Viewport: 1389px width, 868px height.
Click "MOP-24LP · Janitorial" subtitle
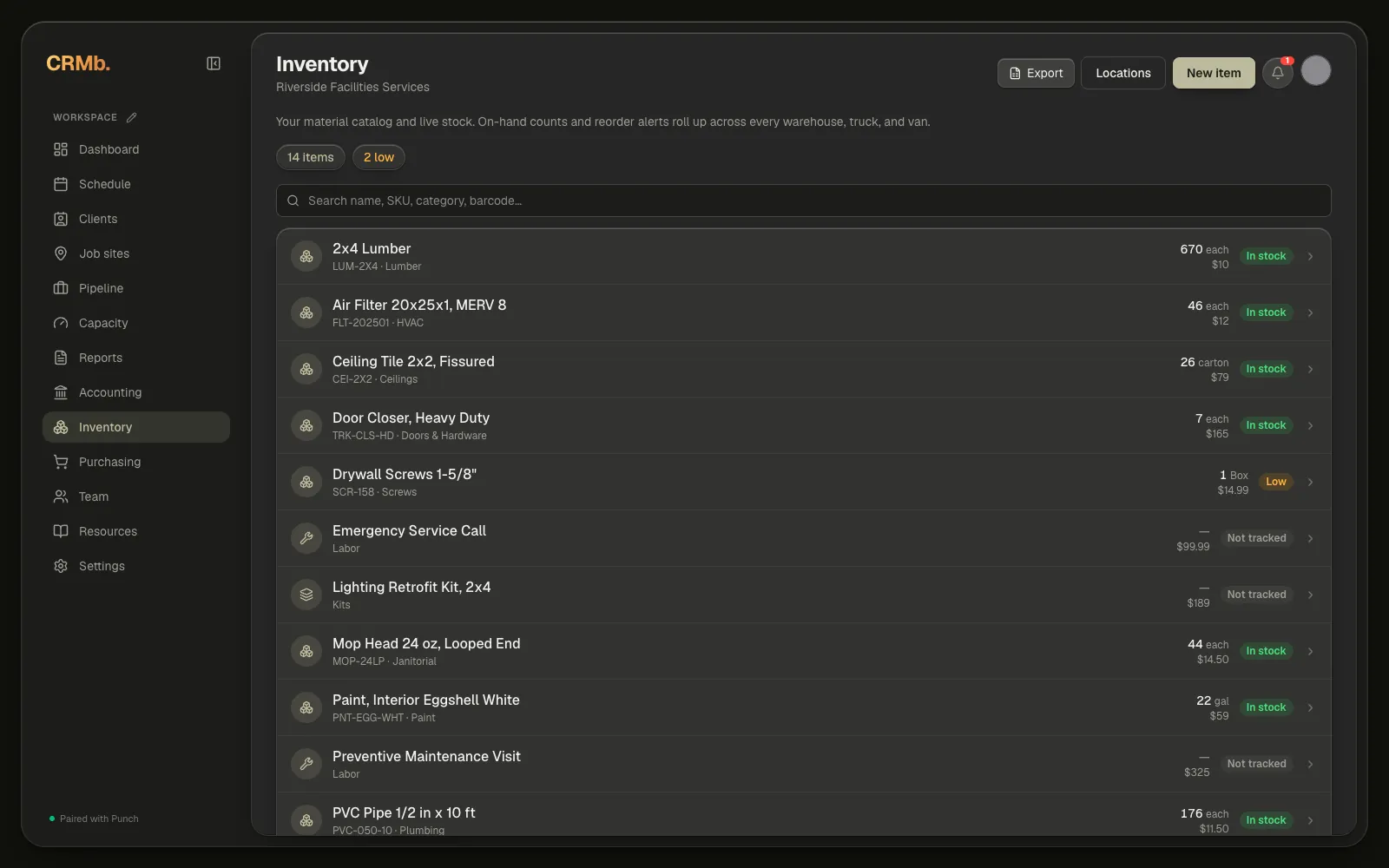[385, 661]
